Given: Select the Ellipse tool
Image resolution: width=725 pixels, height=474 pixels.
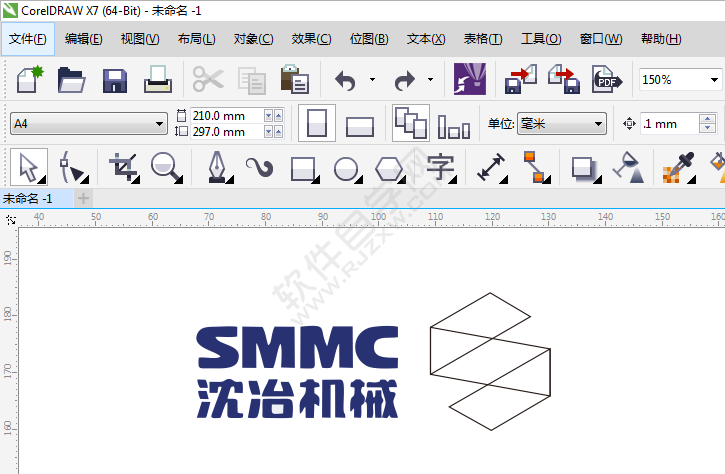Looking at the screenshot, I should pyautogui.click(x=346, y=169).
